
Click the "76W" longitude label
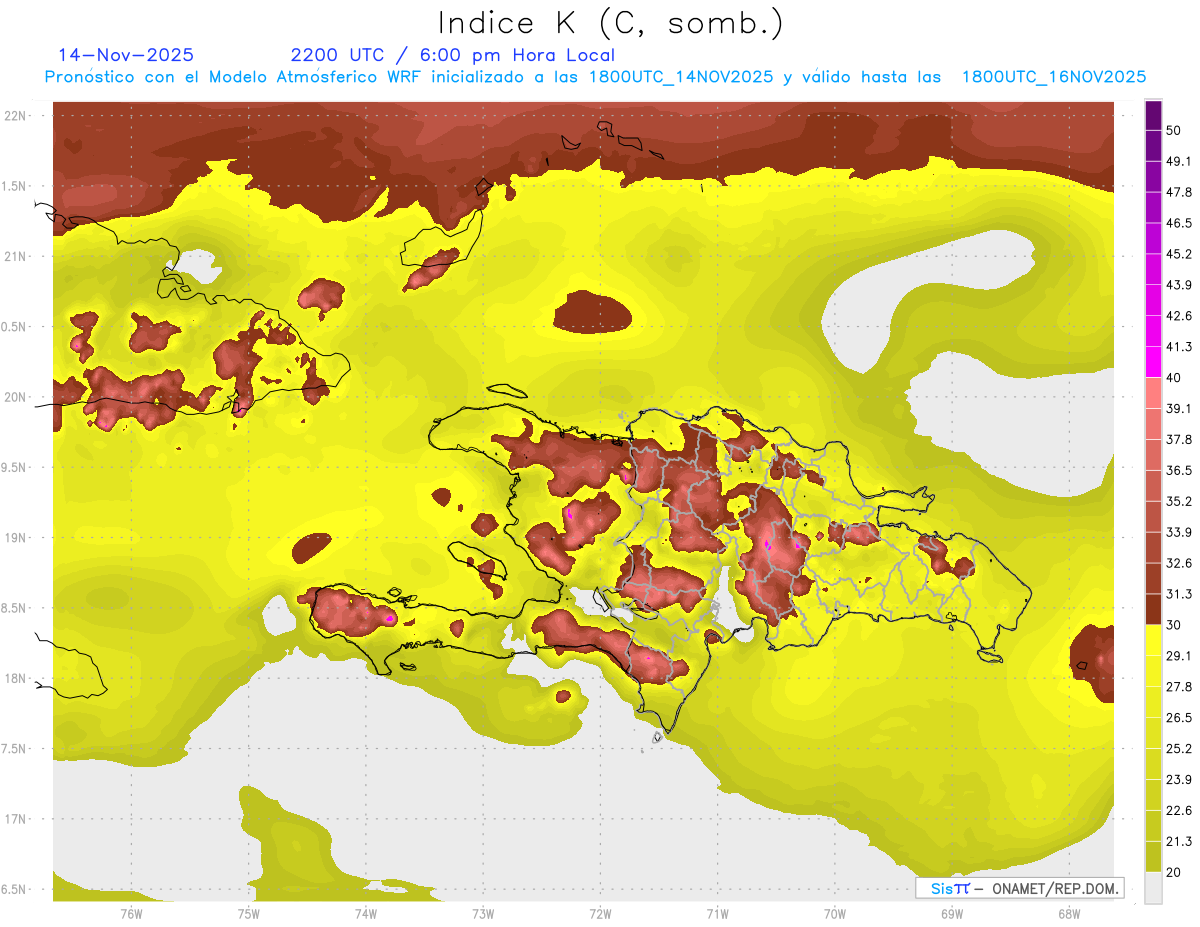[x=131, y=913]
